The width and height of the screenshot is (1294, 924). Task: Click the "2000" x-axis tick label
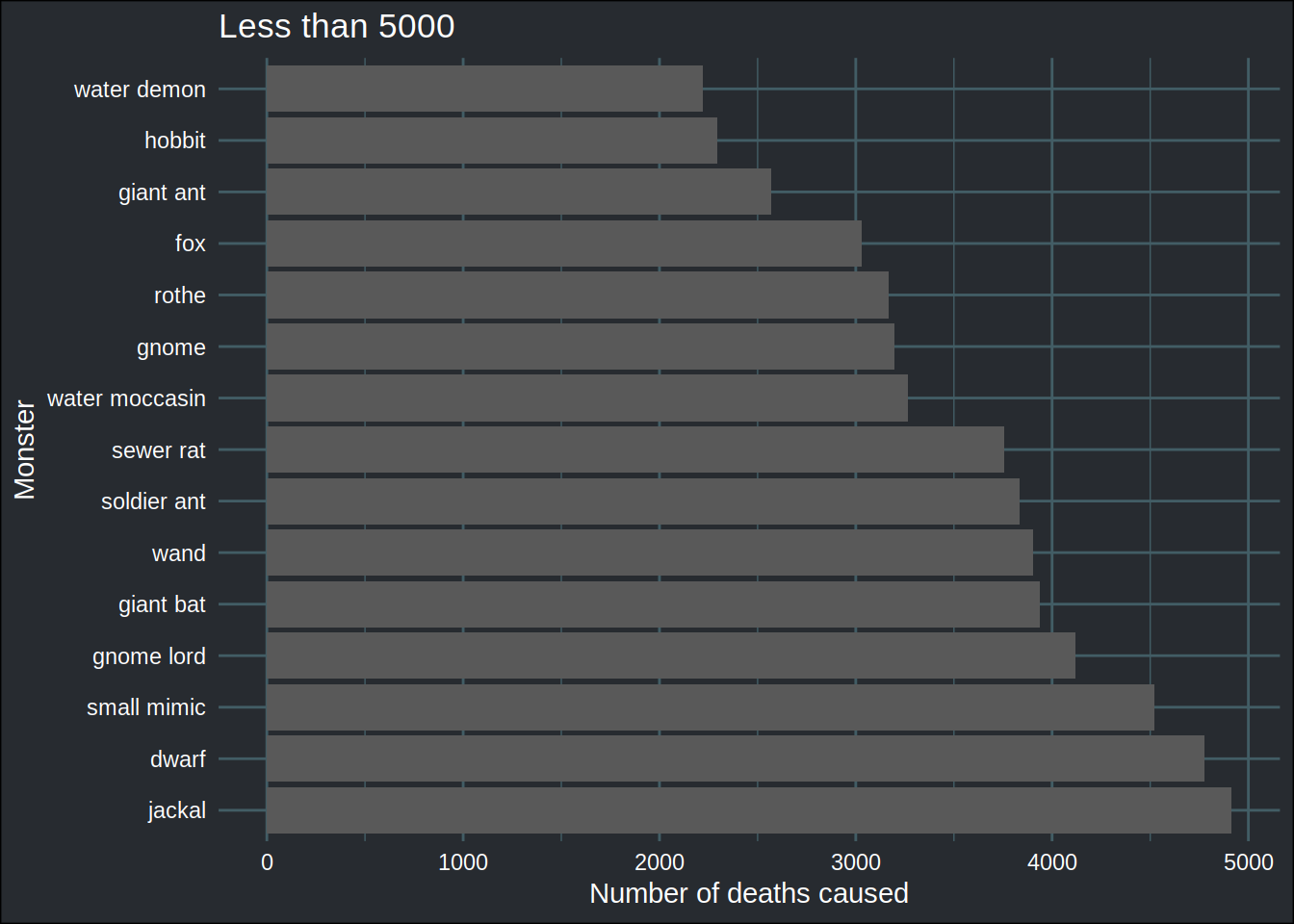660,862
